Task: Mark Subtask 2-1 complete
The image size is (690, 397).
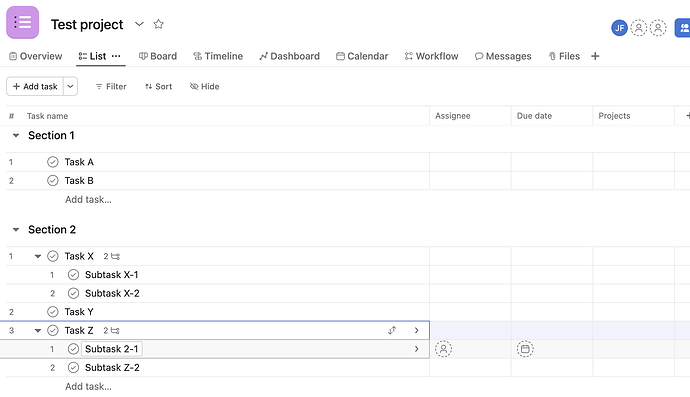Action: (73, 349)
